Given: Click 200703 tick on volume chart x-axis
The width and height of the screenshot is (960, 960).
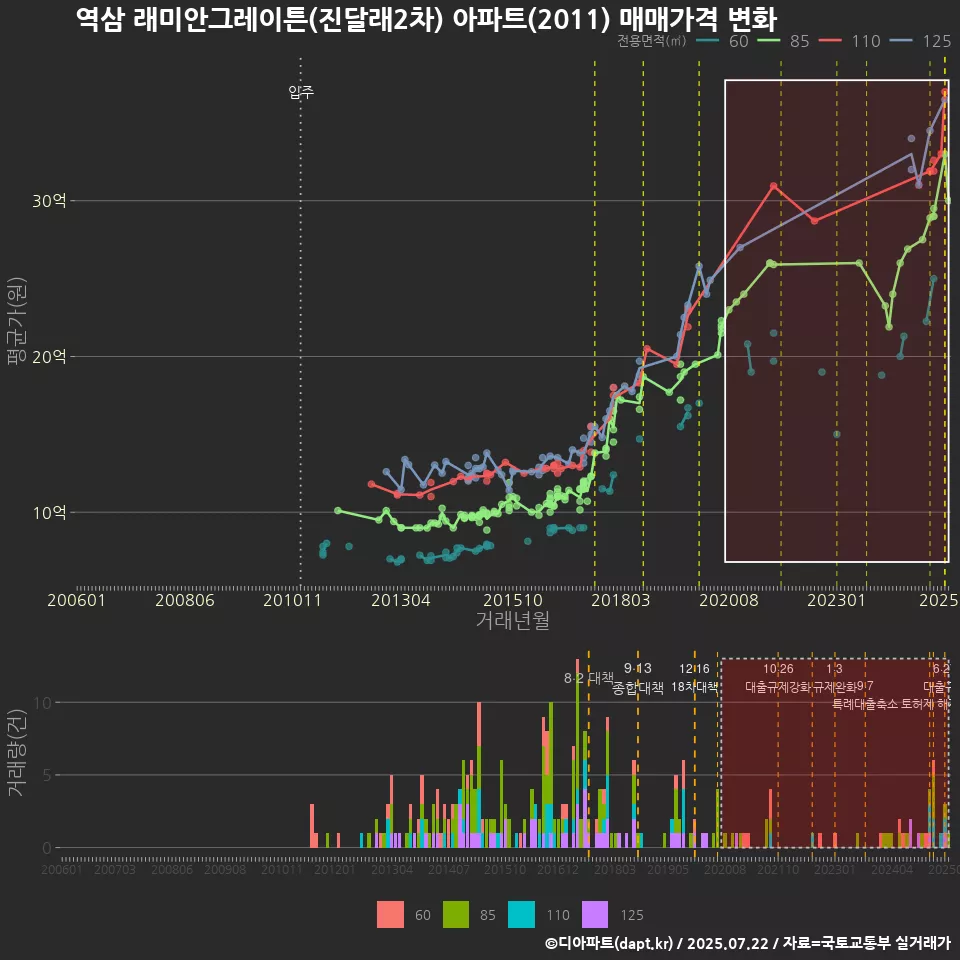Looking at the screenshot, I should point(114,869).
